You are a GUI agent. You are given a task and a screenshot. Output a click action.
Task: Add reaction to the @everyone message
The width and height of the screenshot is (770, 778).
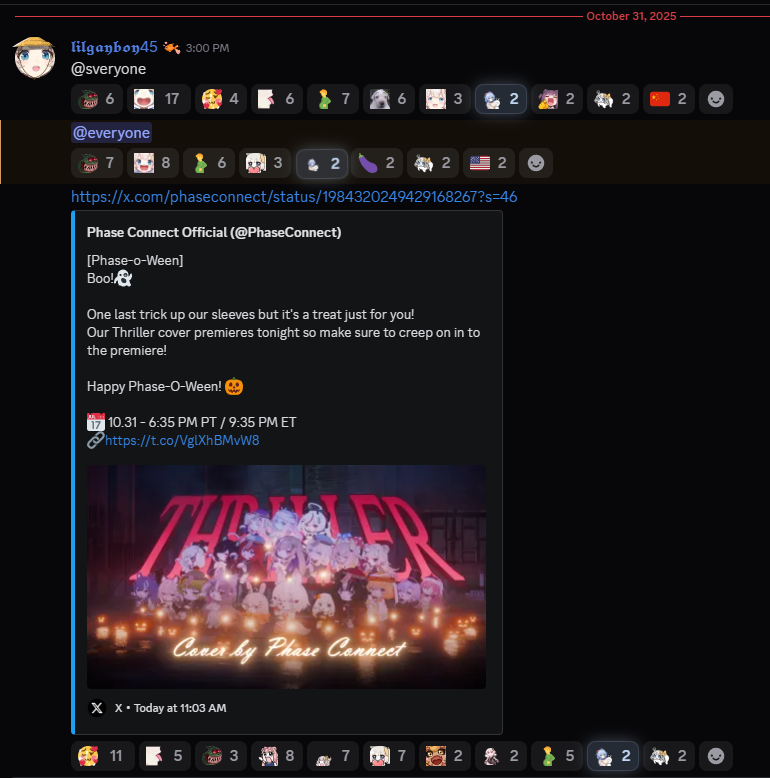tap(536, 163)
